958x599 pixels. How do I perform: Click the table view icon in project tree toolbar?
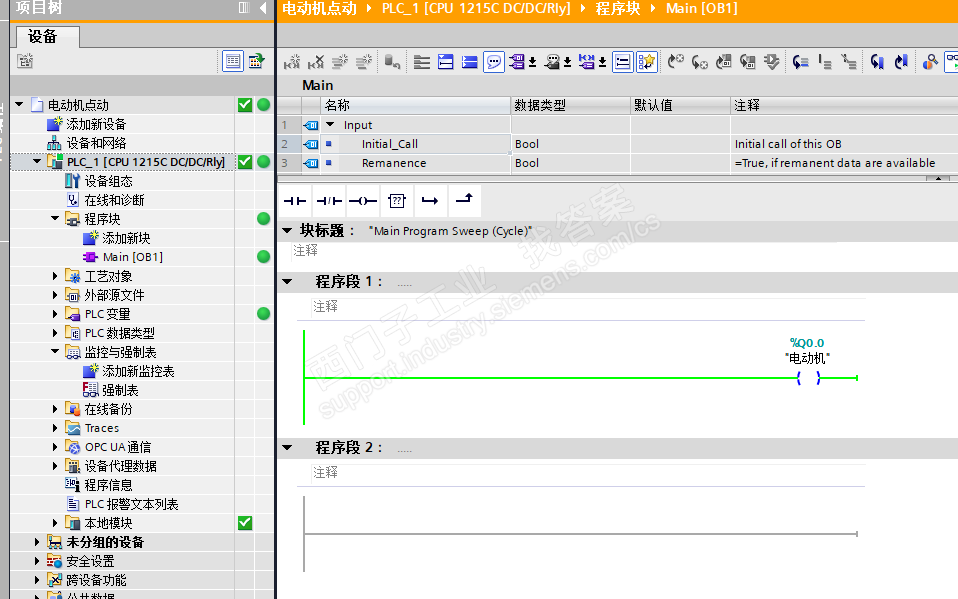click(x=233, y=61)
